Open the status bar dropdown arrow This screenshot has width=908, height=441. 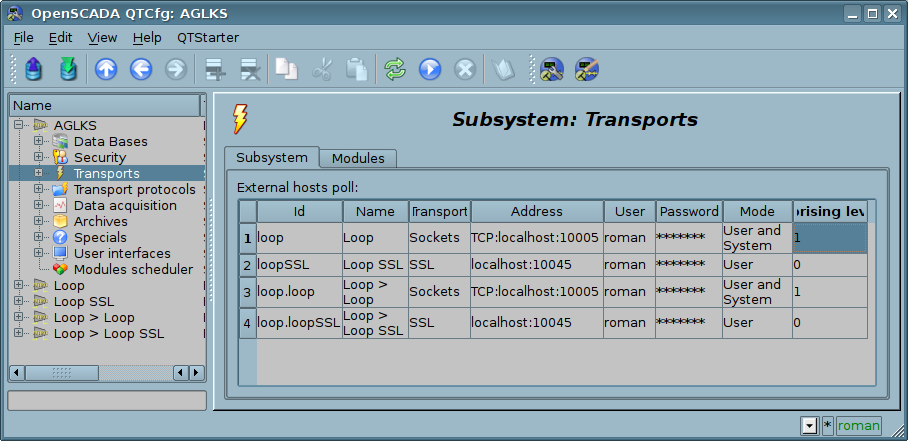coord(809,427)
